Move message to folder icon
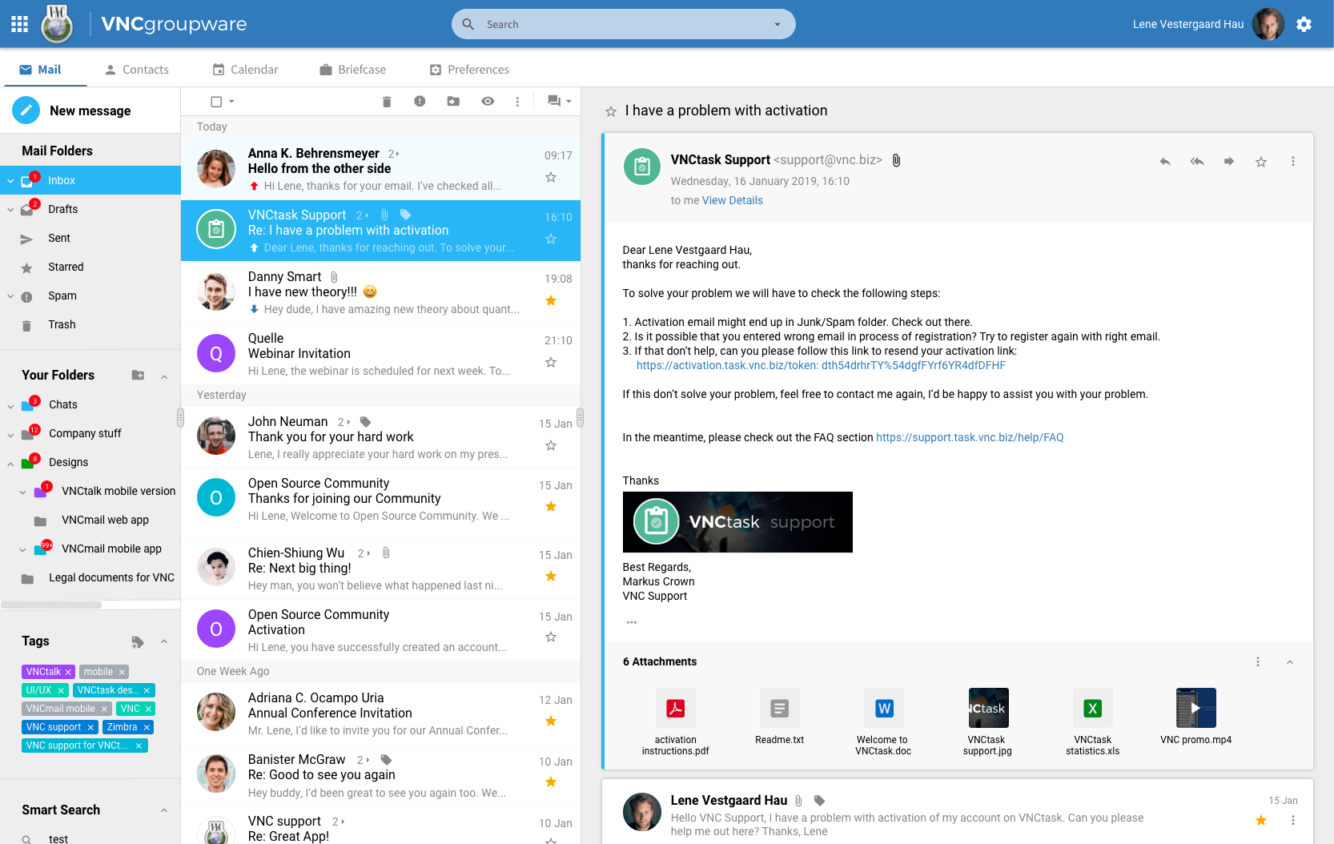This screenshot has width=1334, height=844. 453,101
